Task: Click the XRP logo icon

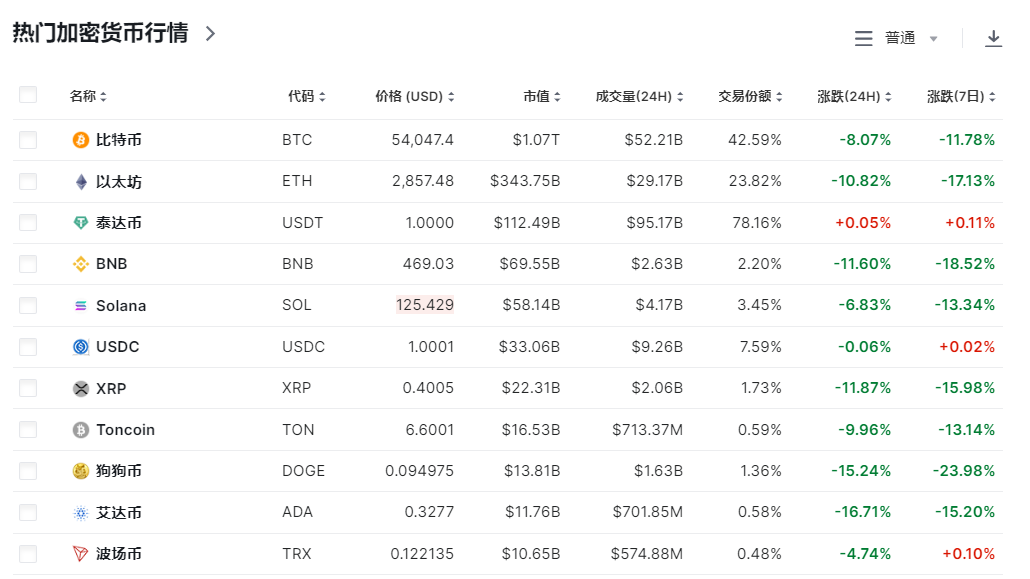Action: 81,388
